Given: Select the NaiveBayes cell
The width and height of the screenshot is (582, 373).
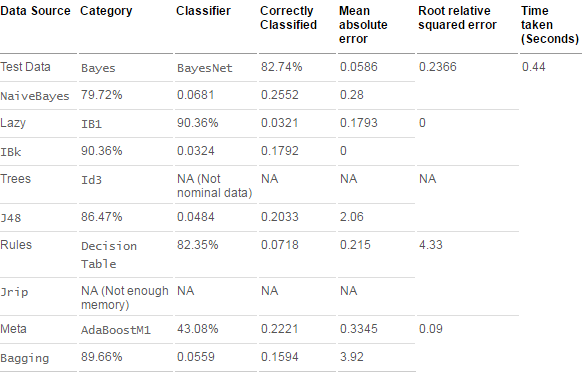Looking at the screenshot, I should coord(35,96).
